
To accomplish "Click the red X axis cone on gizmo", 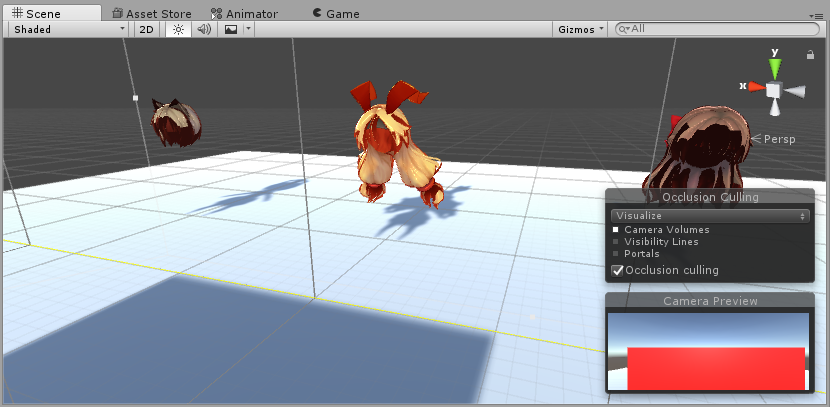I will [x=755, y=86].
